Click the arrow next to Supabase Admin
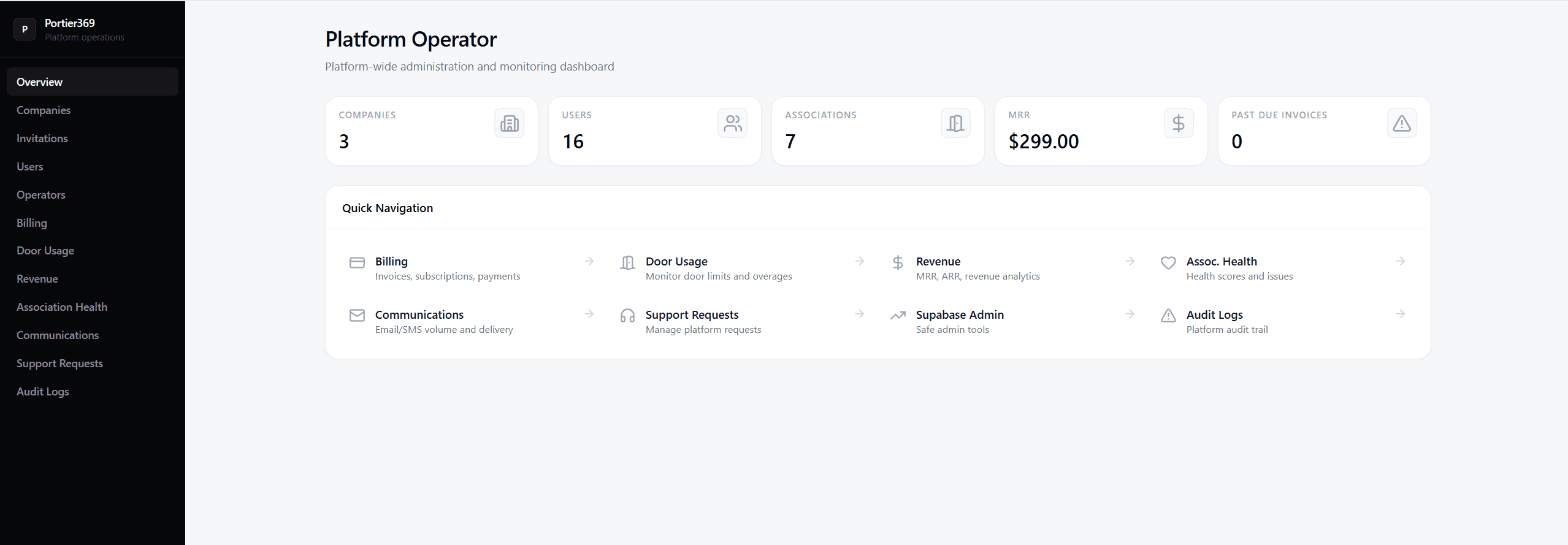 point(1130,314)
